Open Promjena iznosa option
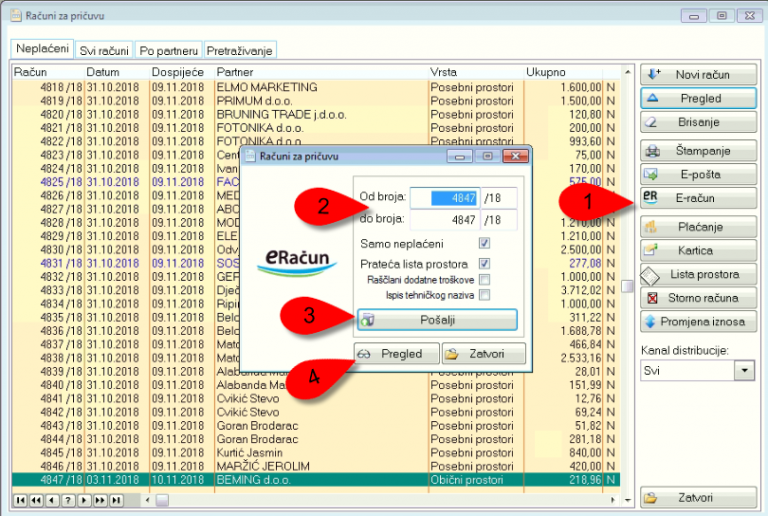 (x=698, y=322)
